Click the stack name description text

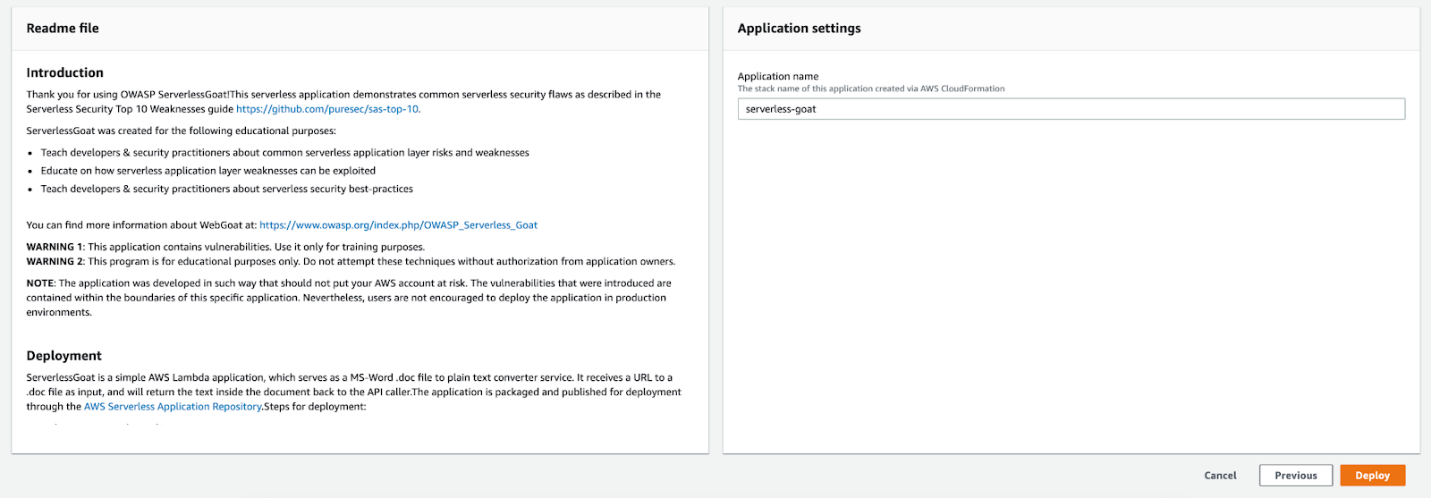click(x=871, y=88)
